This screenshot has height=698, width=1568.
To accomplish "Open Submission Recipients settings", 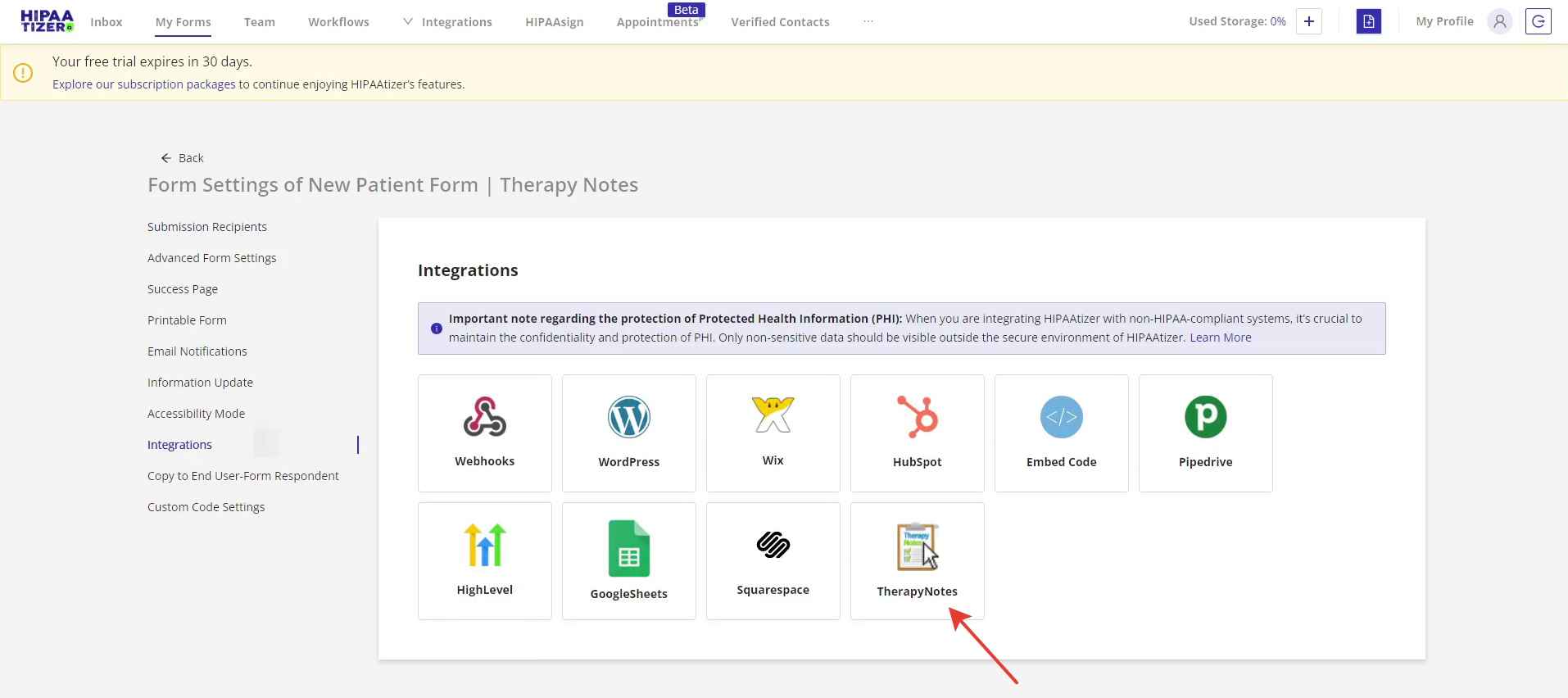I will click(207, 227).
